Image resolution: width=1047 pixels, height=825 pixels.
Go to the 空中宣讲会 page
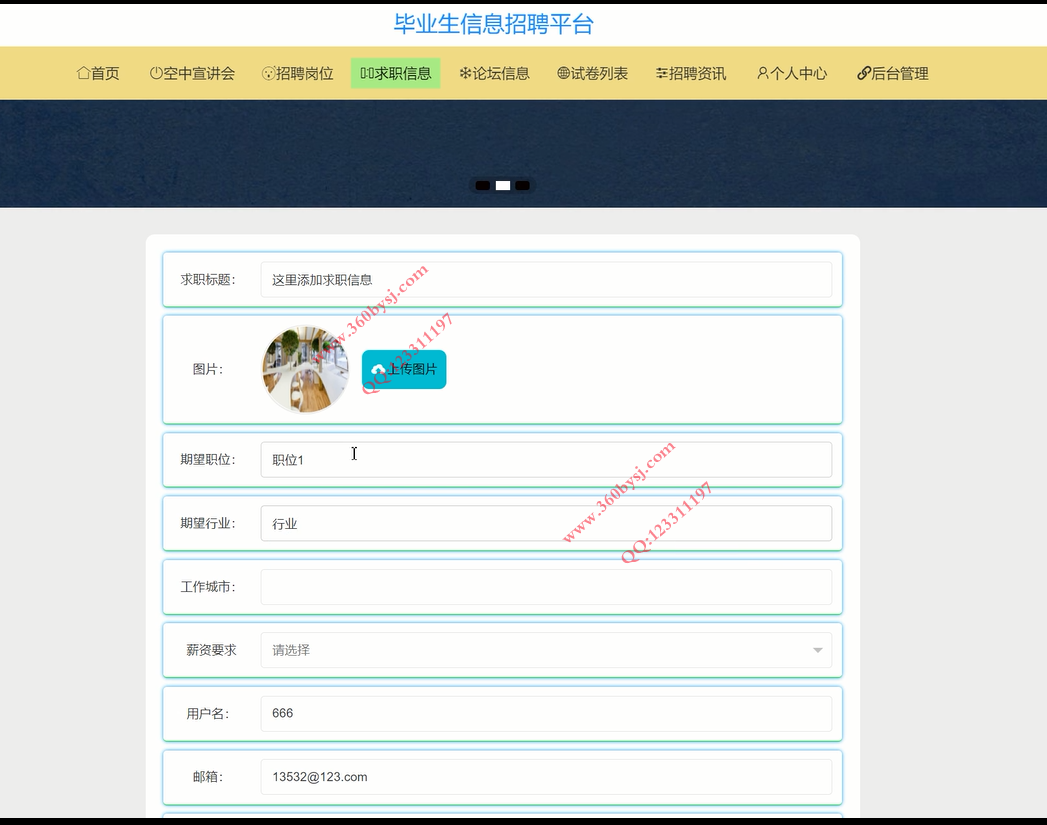coord(192,73)
